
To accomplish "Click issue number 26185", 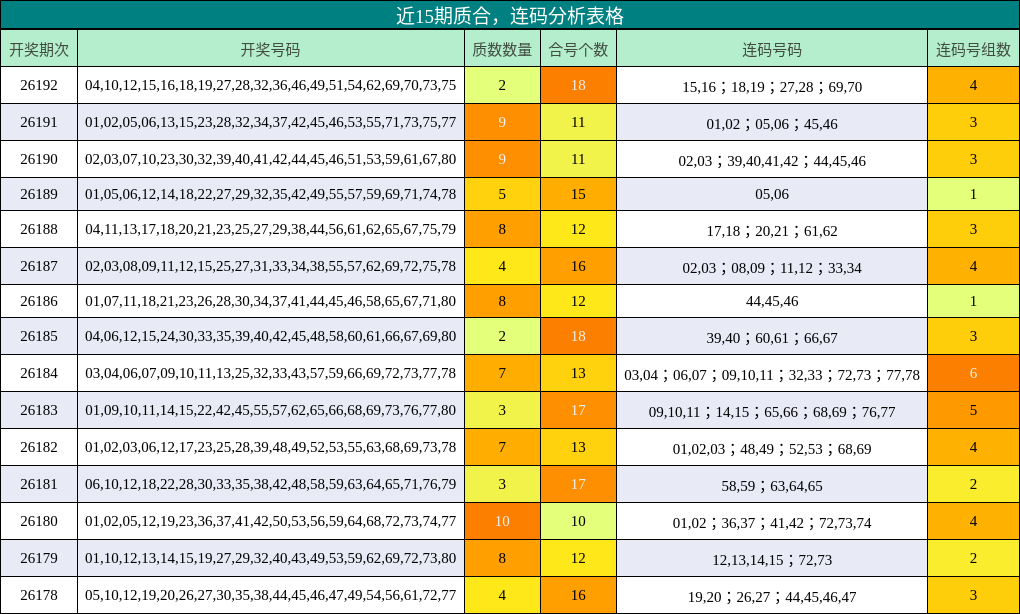I will pos(39,336).
